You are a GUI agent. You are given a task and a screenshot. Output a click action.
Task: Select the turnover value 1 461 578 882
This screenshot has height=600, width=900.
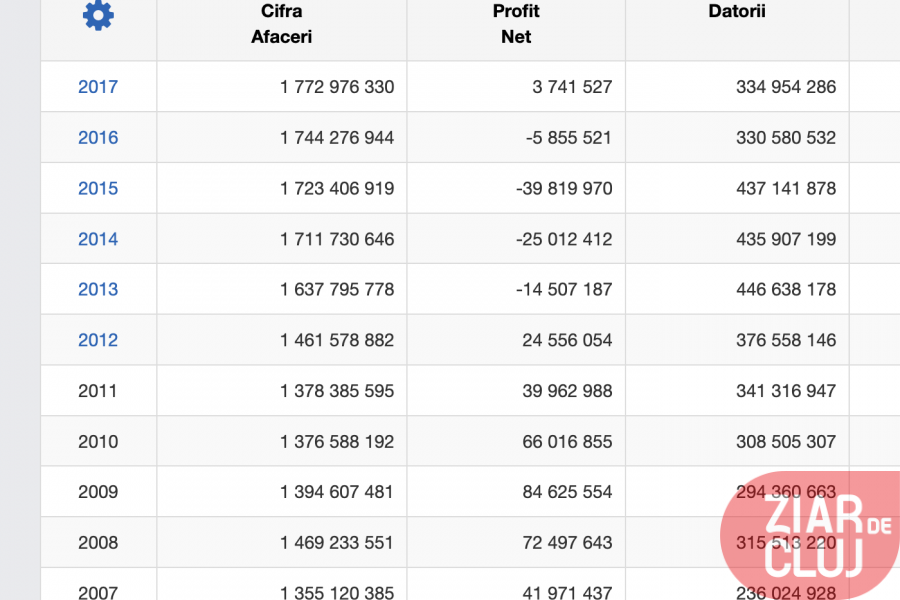(337, 340)
